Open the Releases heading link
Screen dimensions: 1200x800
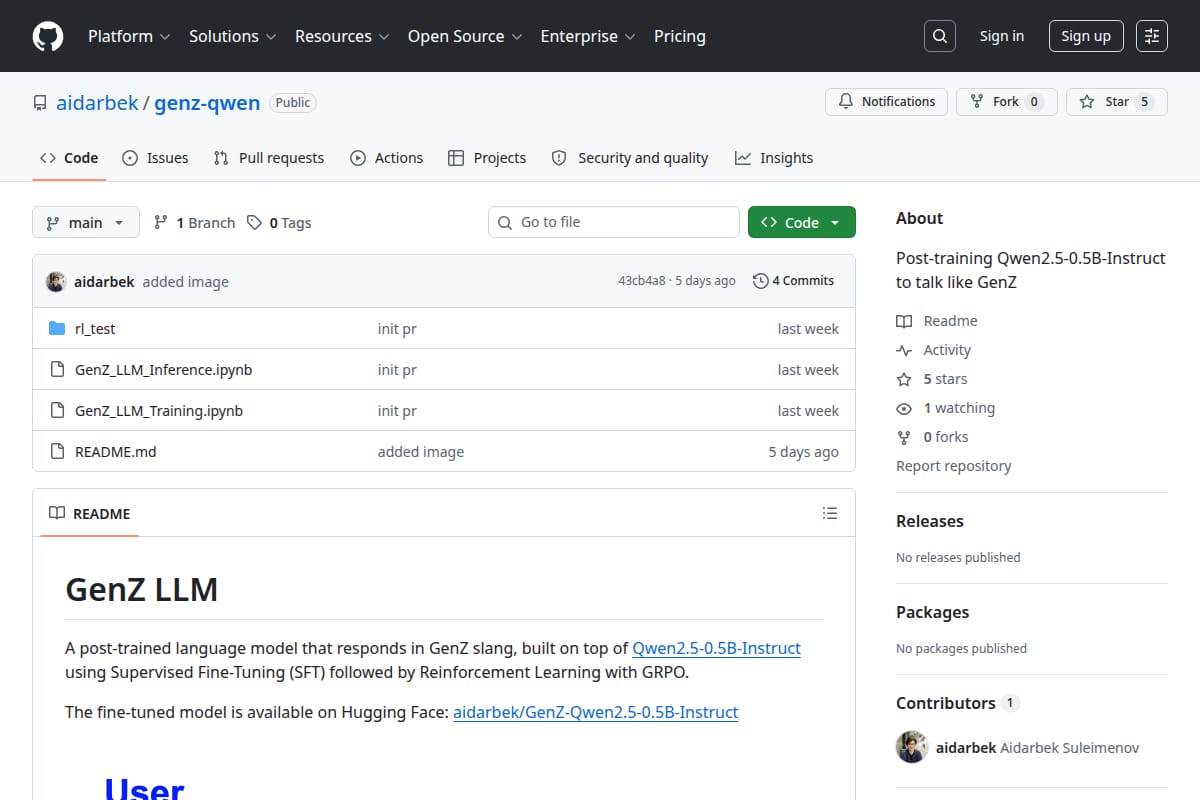tap(930, 521)
